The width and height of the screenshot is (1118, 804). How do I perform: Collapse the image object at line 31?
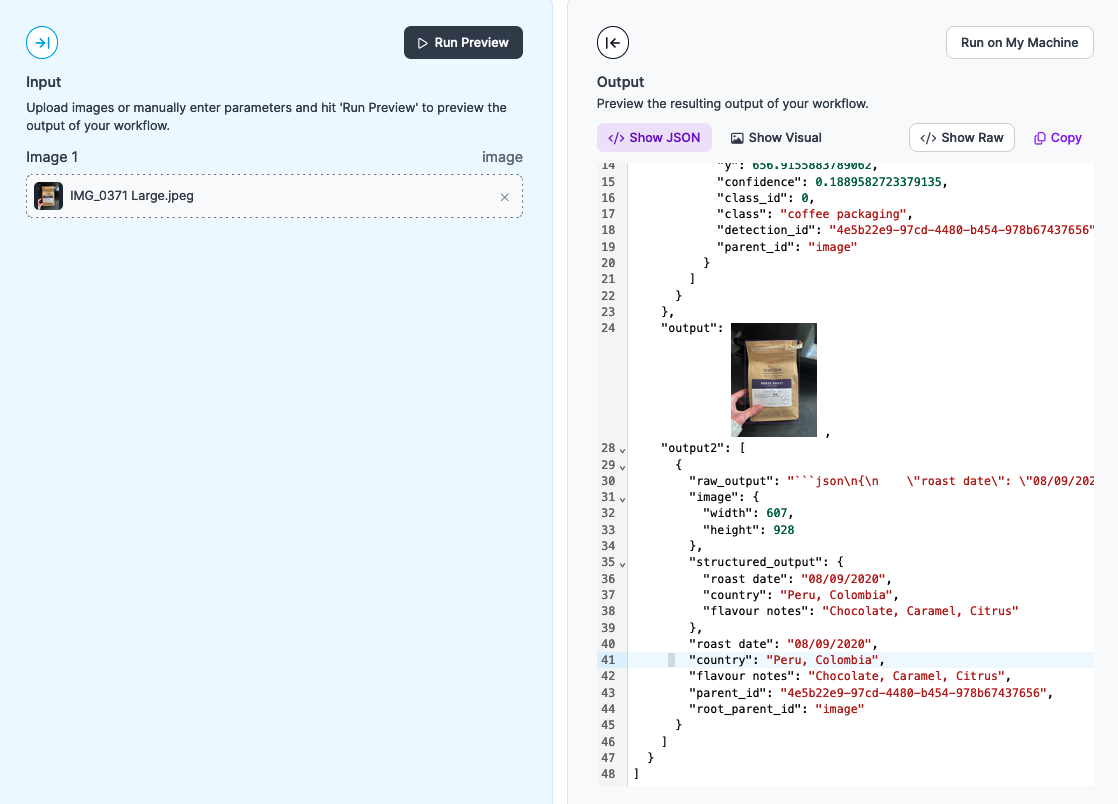pyautogui.click(x=622, y=499)
